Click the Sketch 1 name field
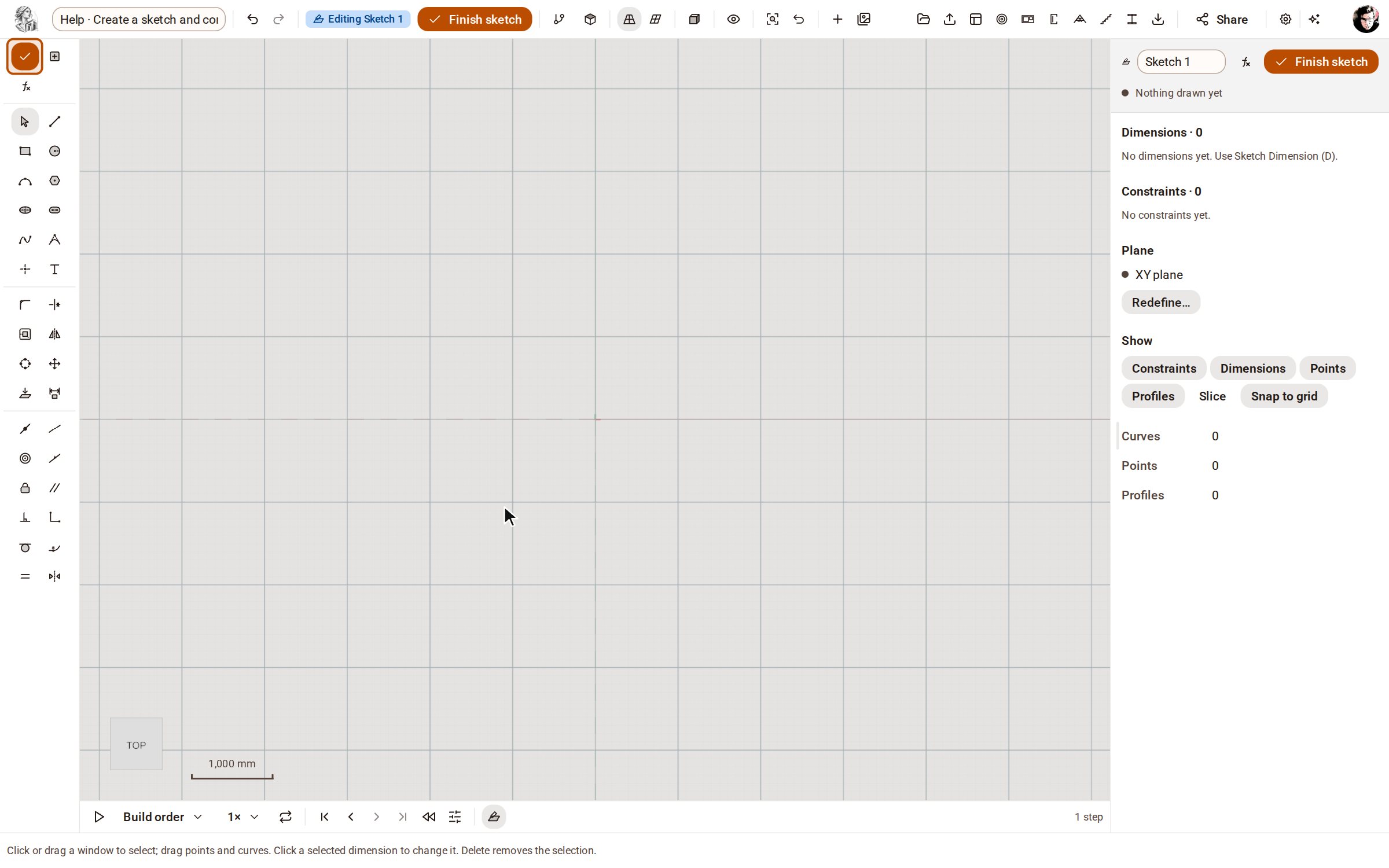The height and width of the screenshot is (868, 1389). [x=1181, y=62]
